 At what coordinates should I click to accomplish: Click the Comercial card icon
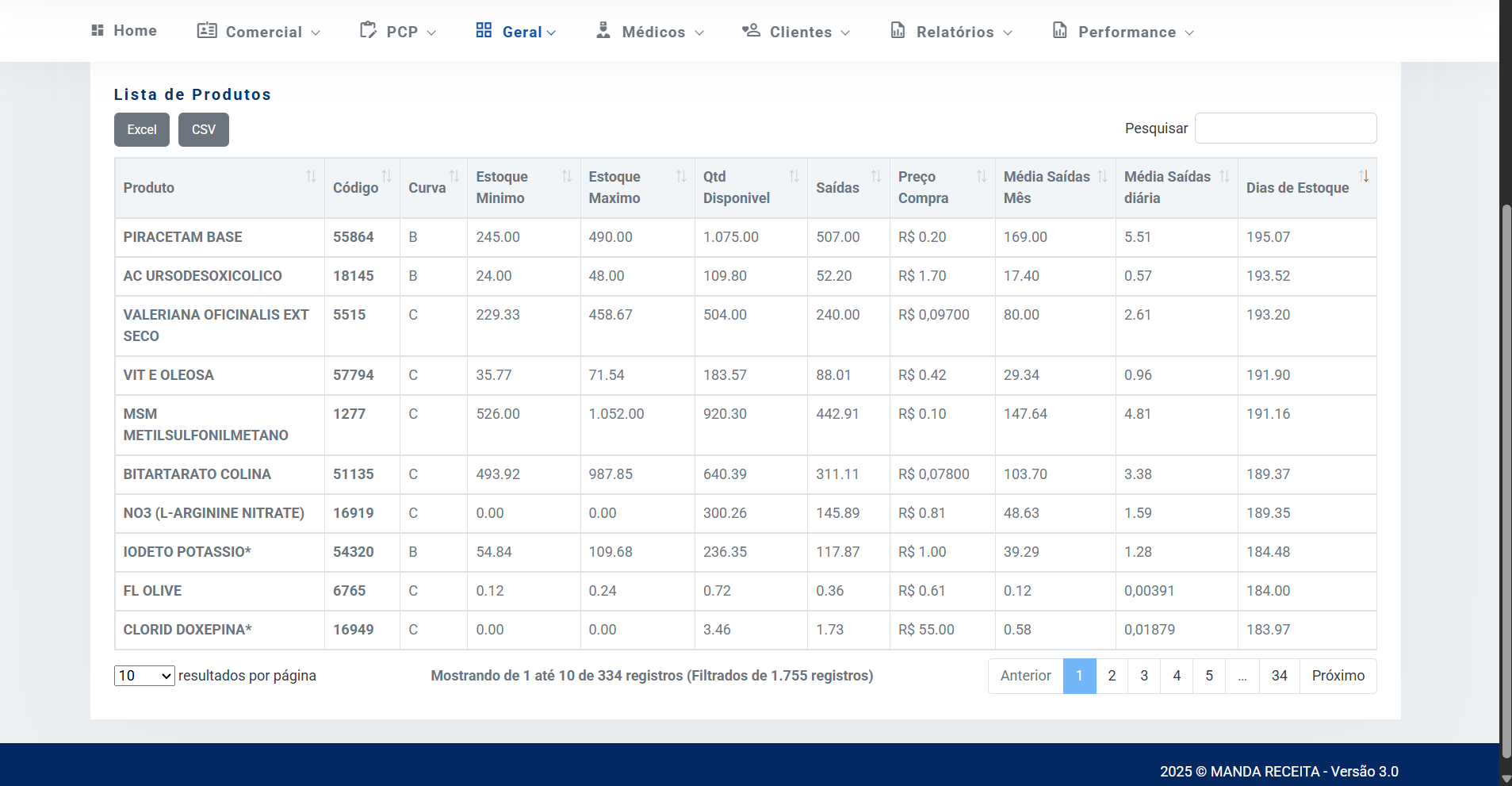[x=207, y=31]
